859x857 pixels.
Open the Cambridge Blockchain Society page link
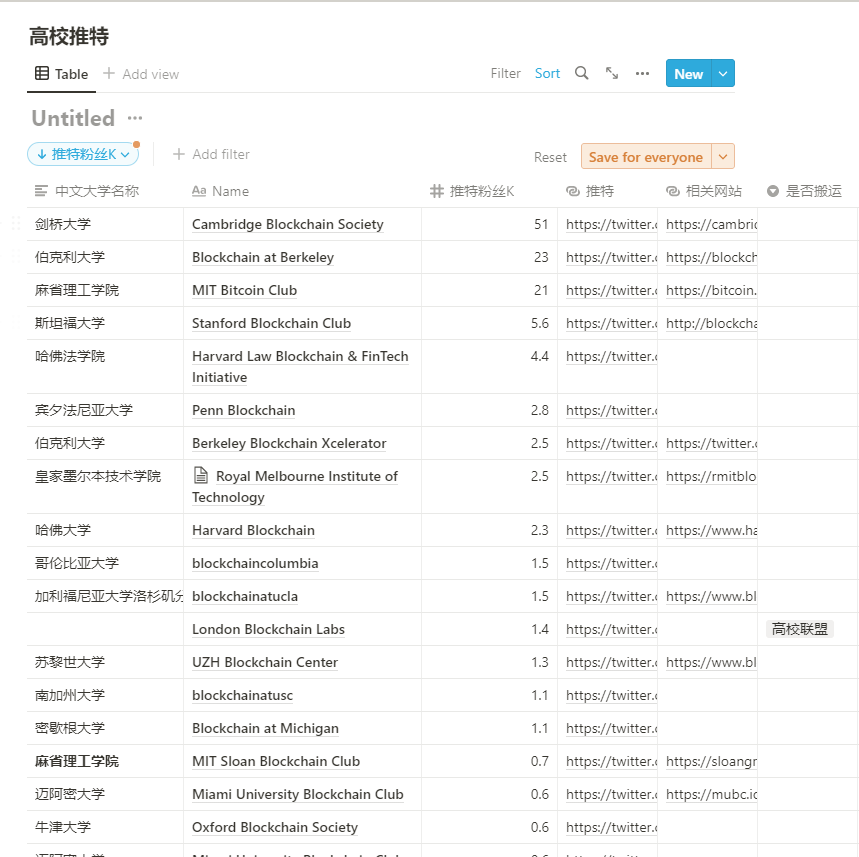(x=287, y=224)
